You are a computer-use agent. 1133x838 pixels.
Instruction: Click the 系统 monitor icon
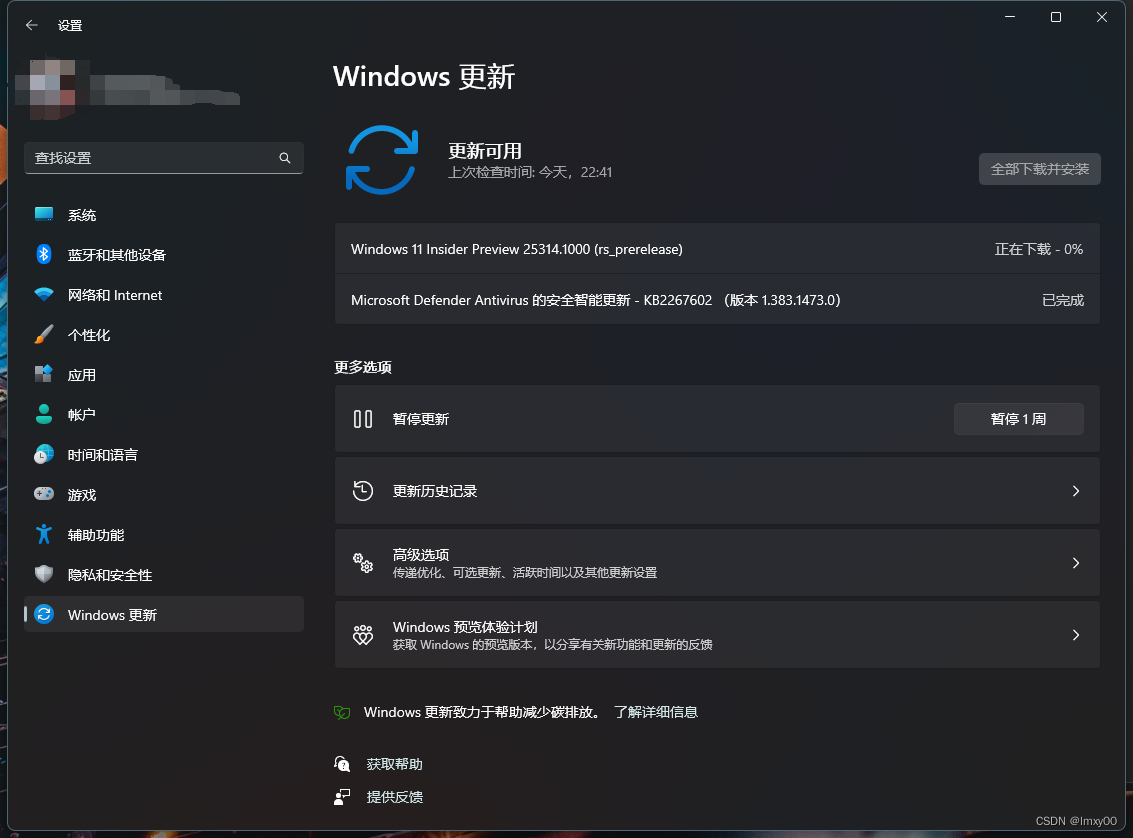tap(44, 215)
